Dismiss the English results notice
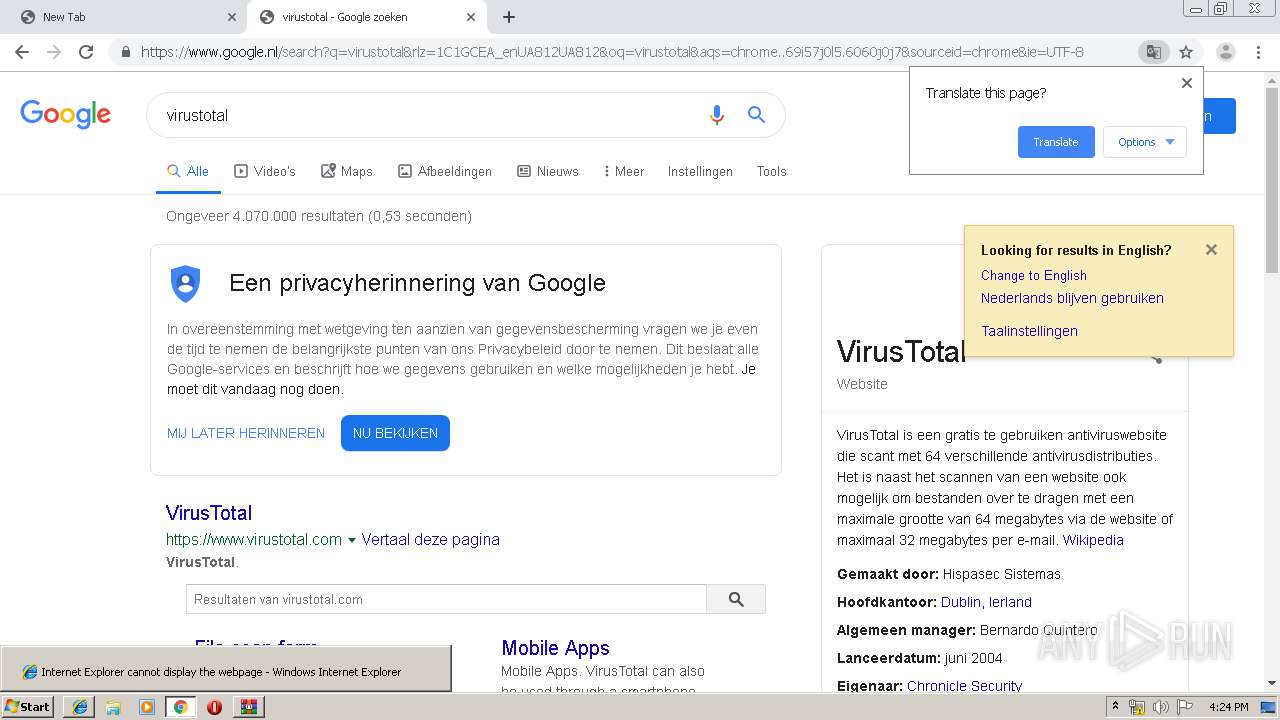The image size is (1280, 720). pos(1211,250)
